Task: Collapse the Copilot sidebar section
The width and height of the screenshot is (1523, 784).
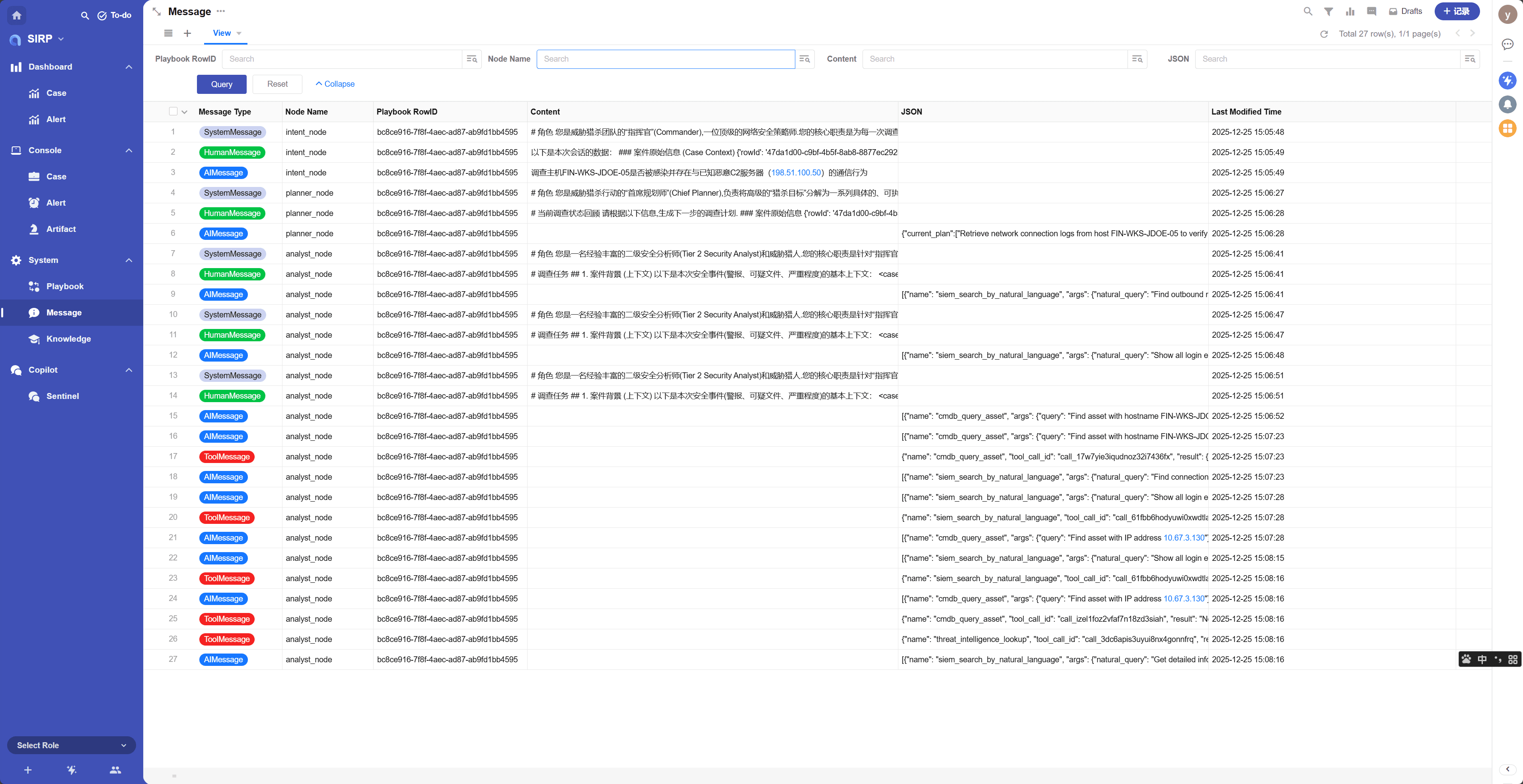Action: [x=129, y=370]
